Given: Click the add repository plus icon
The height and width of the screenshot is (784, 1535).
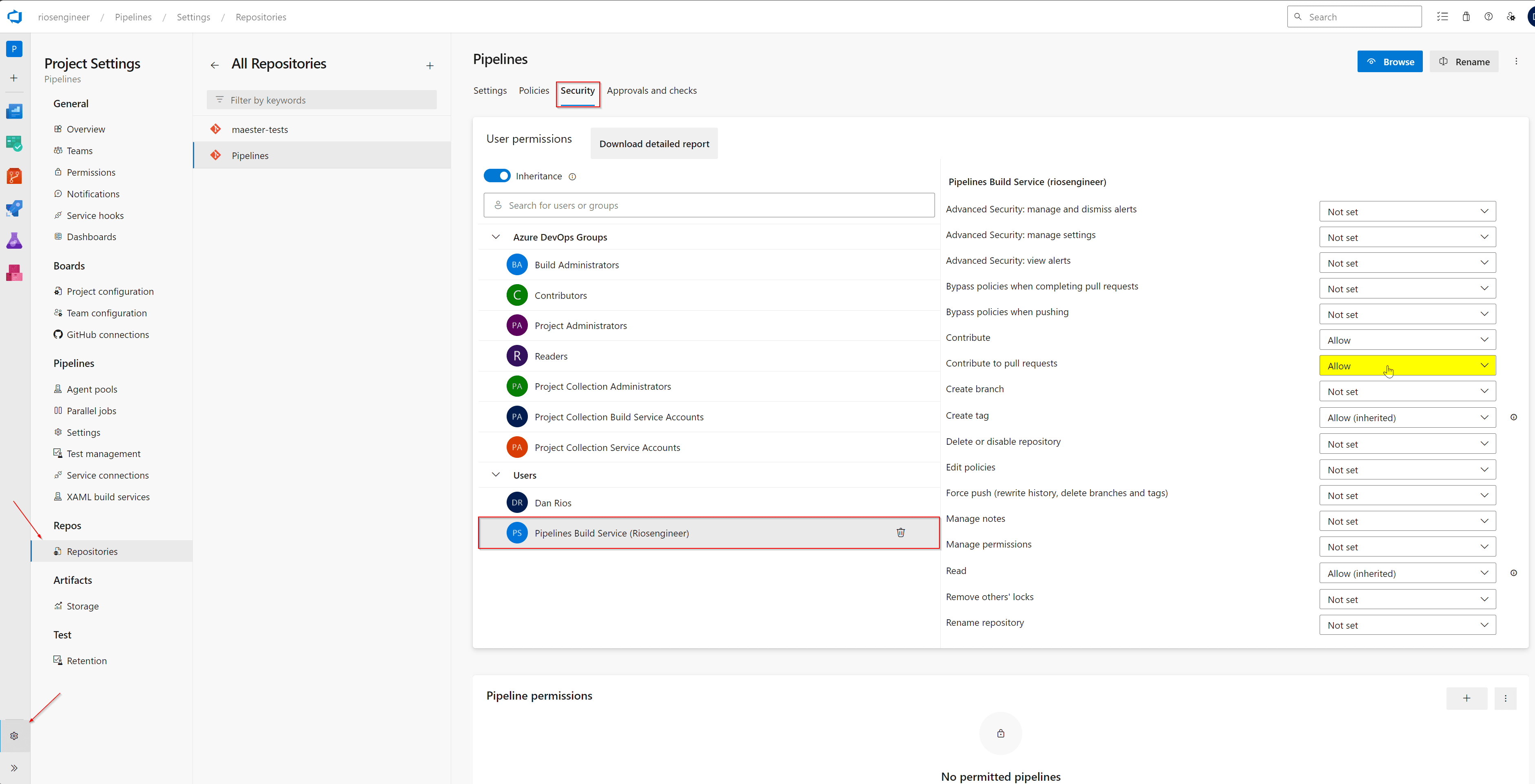Looking at the screenshot, I should pos(430,66).
